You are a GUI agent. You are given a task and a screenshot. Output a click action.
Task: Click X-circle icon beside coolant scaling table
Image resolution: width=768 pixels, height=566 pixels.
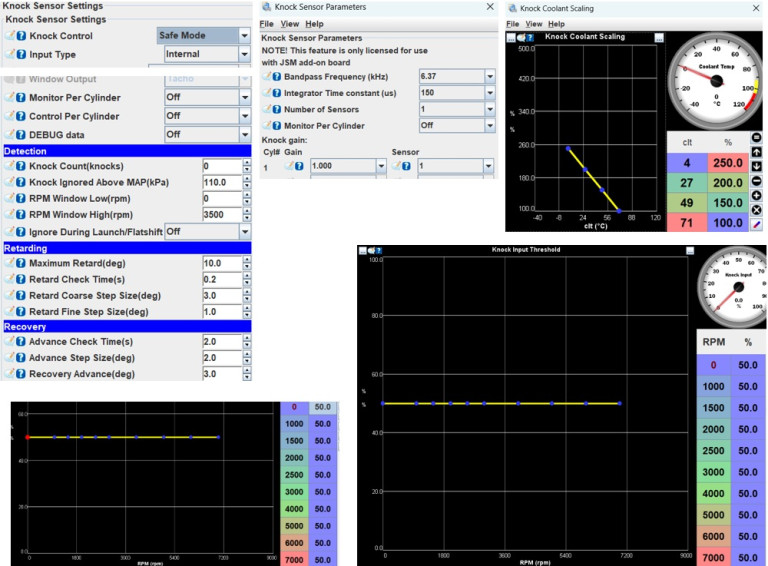pos(756,210)
